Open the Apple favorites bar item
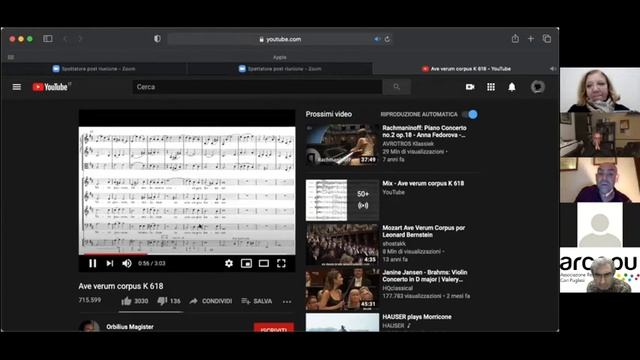 pyautogui.click(x=280, y=58)
